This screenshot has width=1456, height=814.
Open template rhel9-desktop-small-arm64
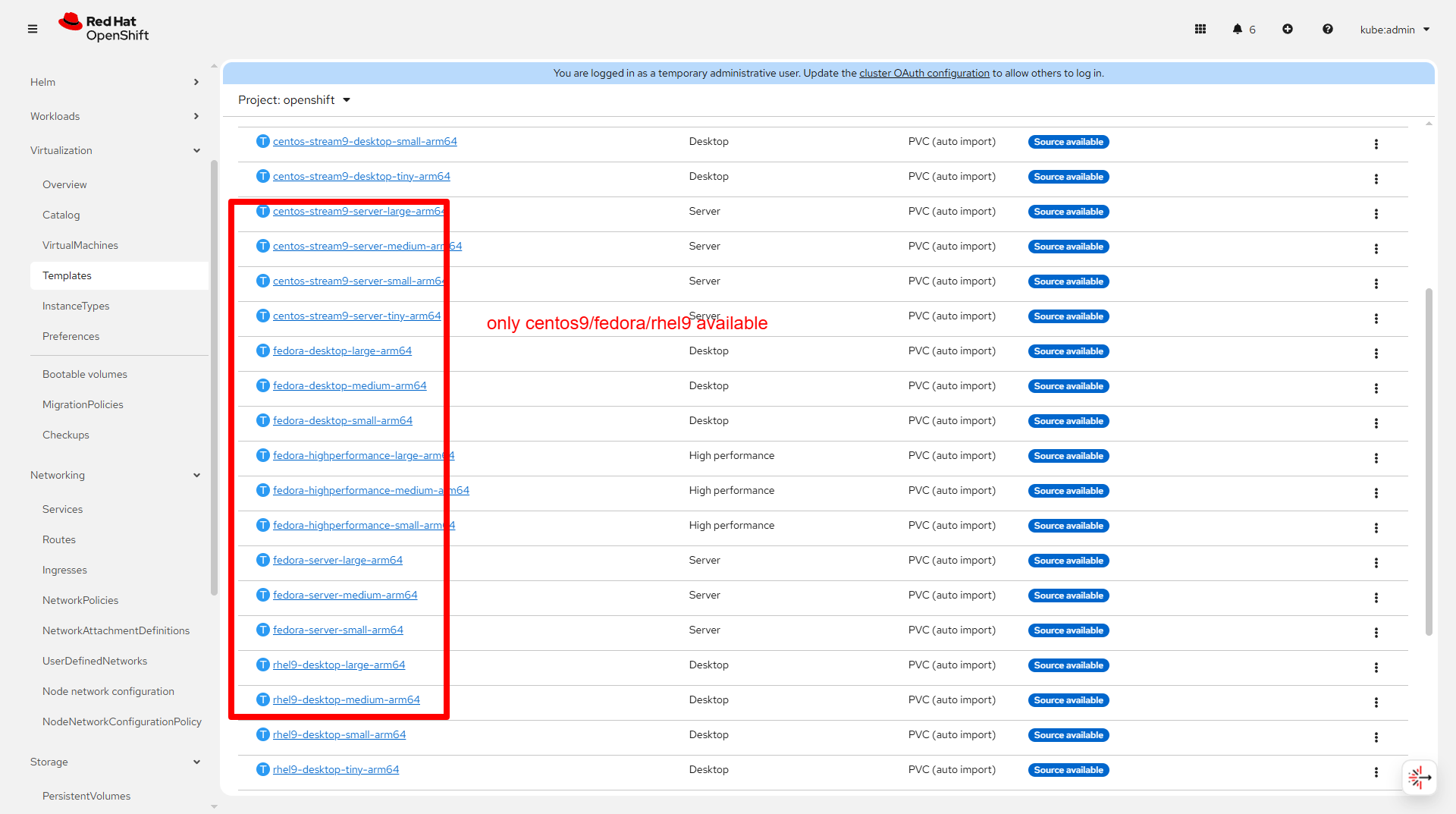coord(339,734)
